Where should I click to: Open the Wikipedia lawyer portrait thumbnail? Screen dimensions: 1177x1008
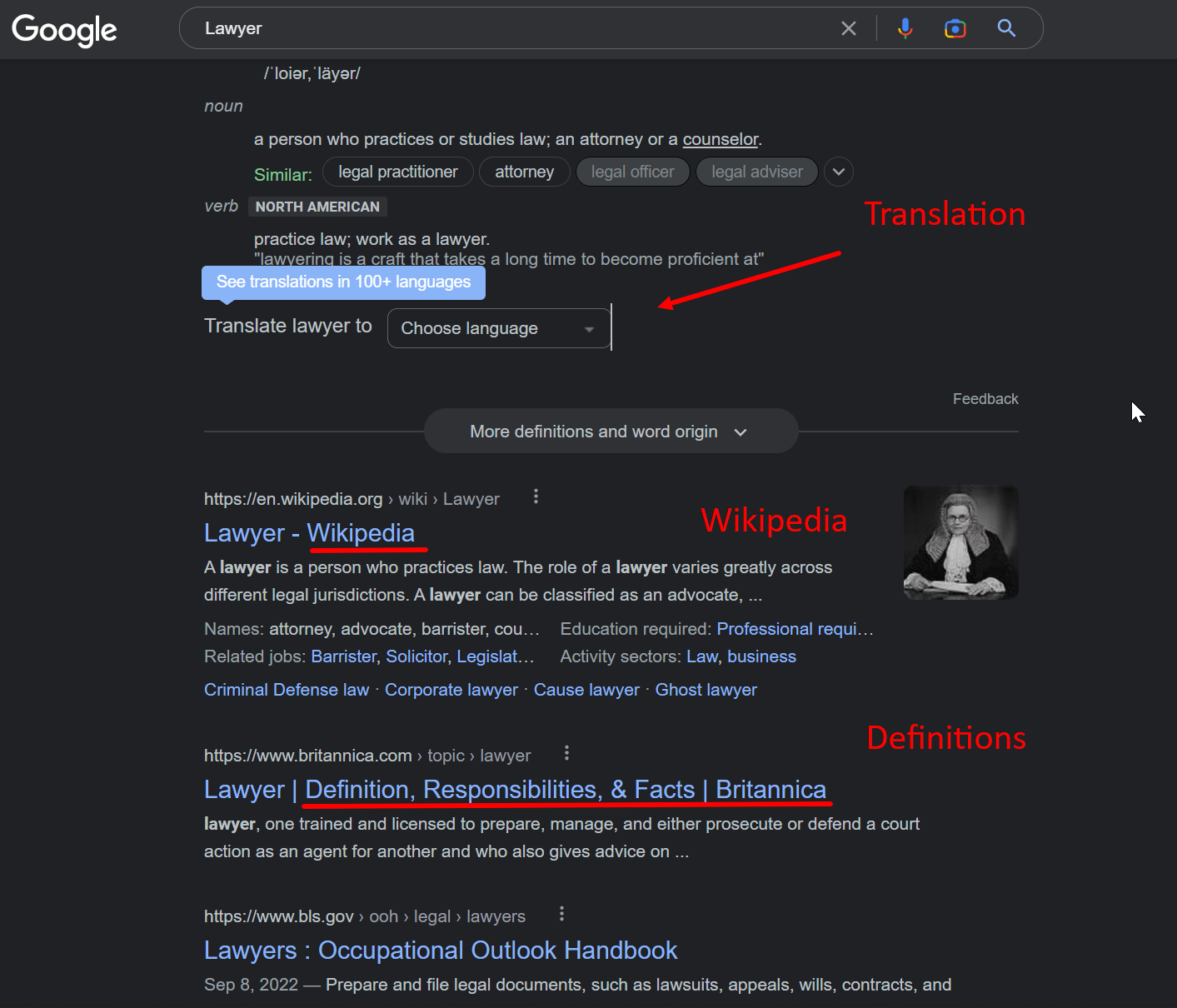(961, 542)
